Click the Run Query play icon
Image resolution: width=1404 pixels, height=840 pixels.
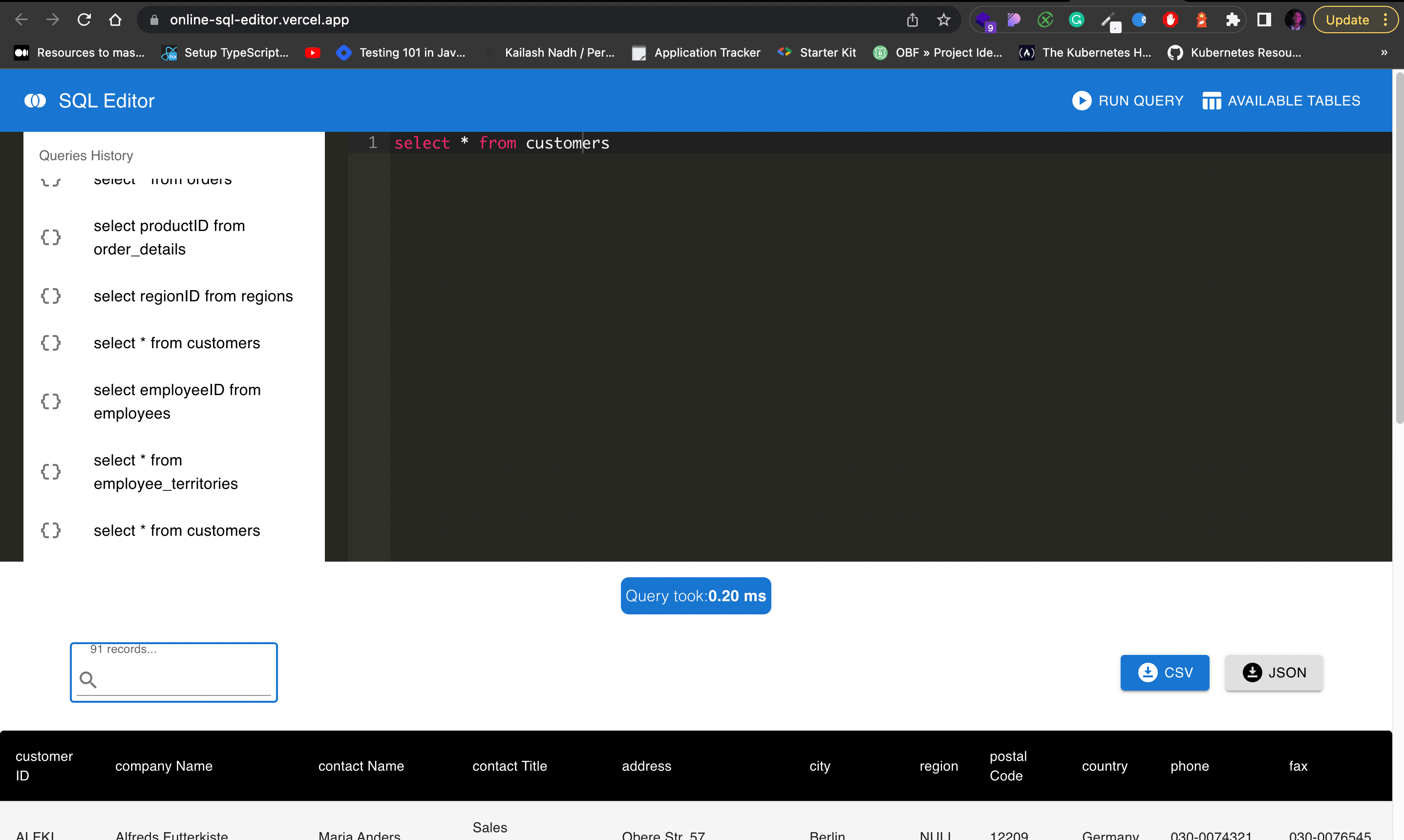point(1081,101)
